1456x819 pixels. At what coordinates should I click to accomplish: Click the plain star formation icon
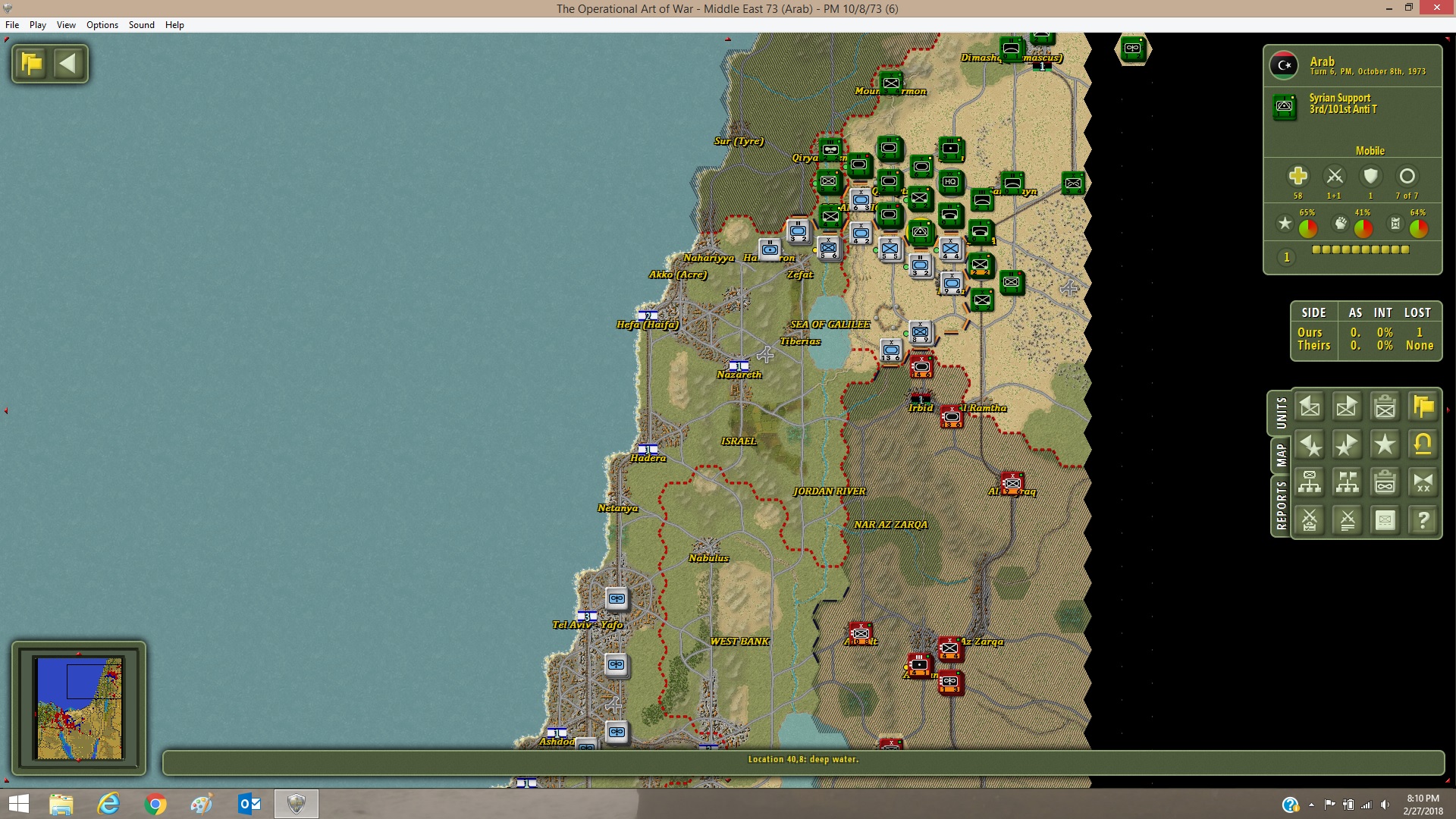coord(1385,445)
